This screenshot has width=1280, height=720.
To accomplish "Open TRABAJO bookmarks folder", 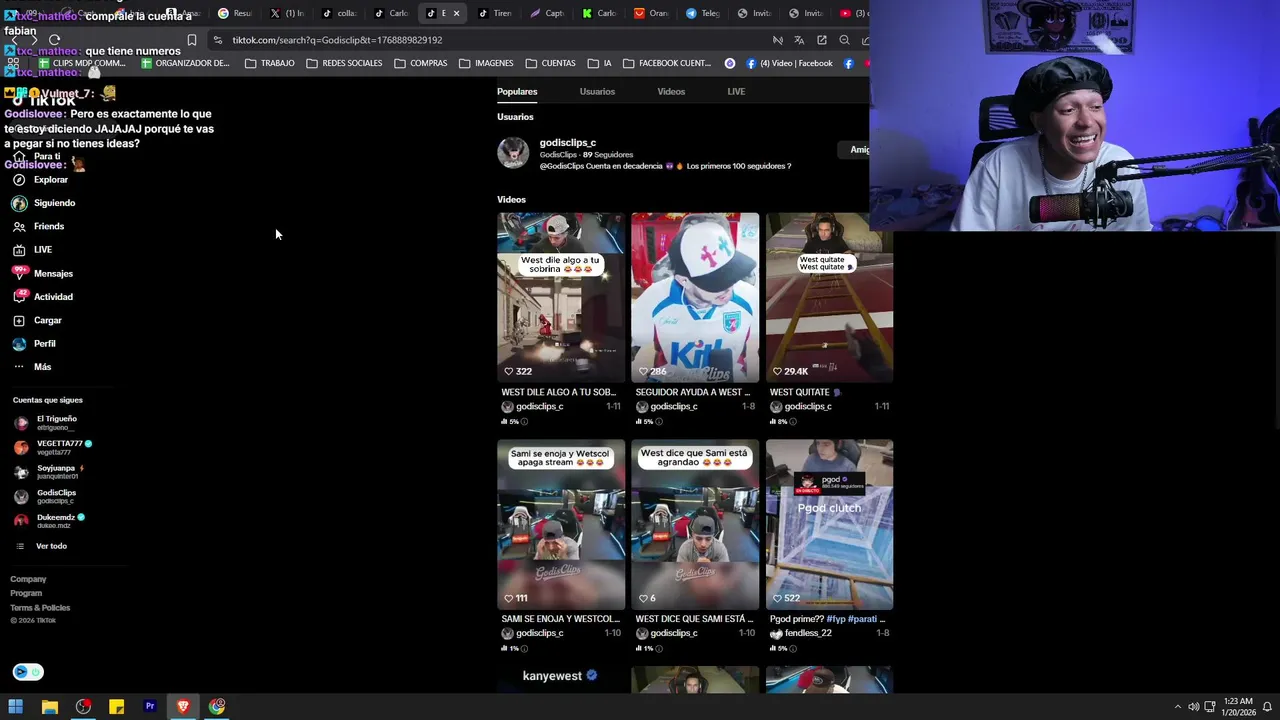I will pyautogui.click(x=270, y=63).
